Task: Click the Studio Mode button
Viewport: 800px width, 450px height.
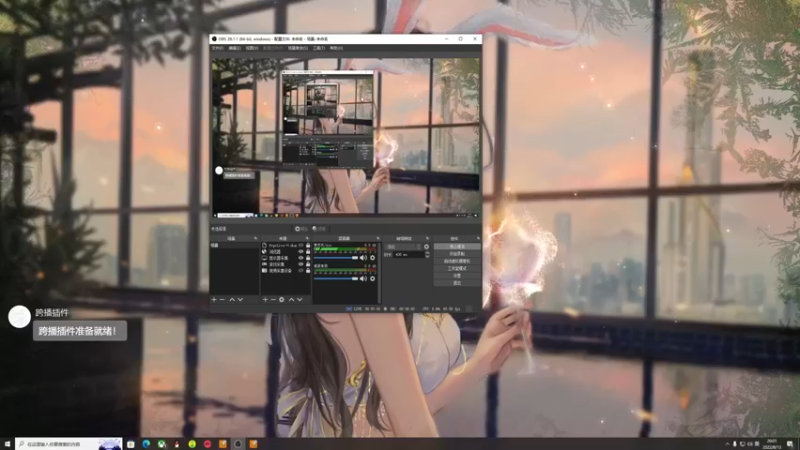Action: (457, 268)
